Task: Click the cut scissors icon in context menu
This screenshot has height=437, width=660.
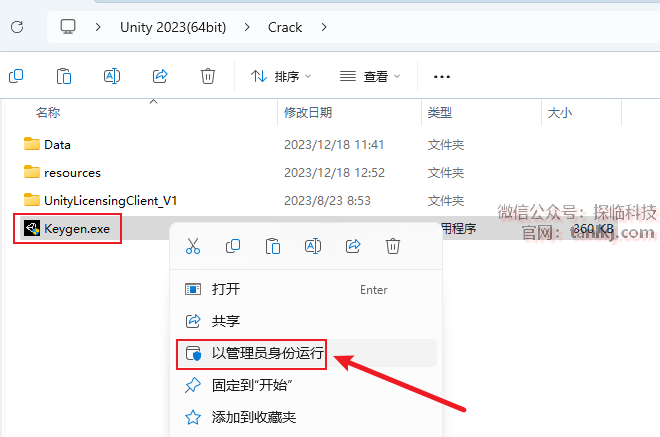Action: click(x=193, y=246)
